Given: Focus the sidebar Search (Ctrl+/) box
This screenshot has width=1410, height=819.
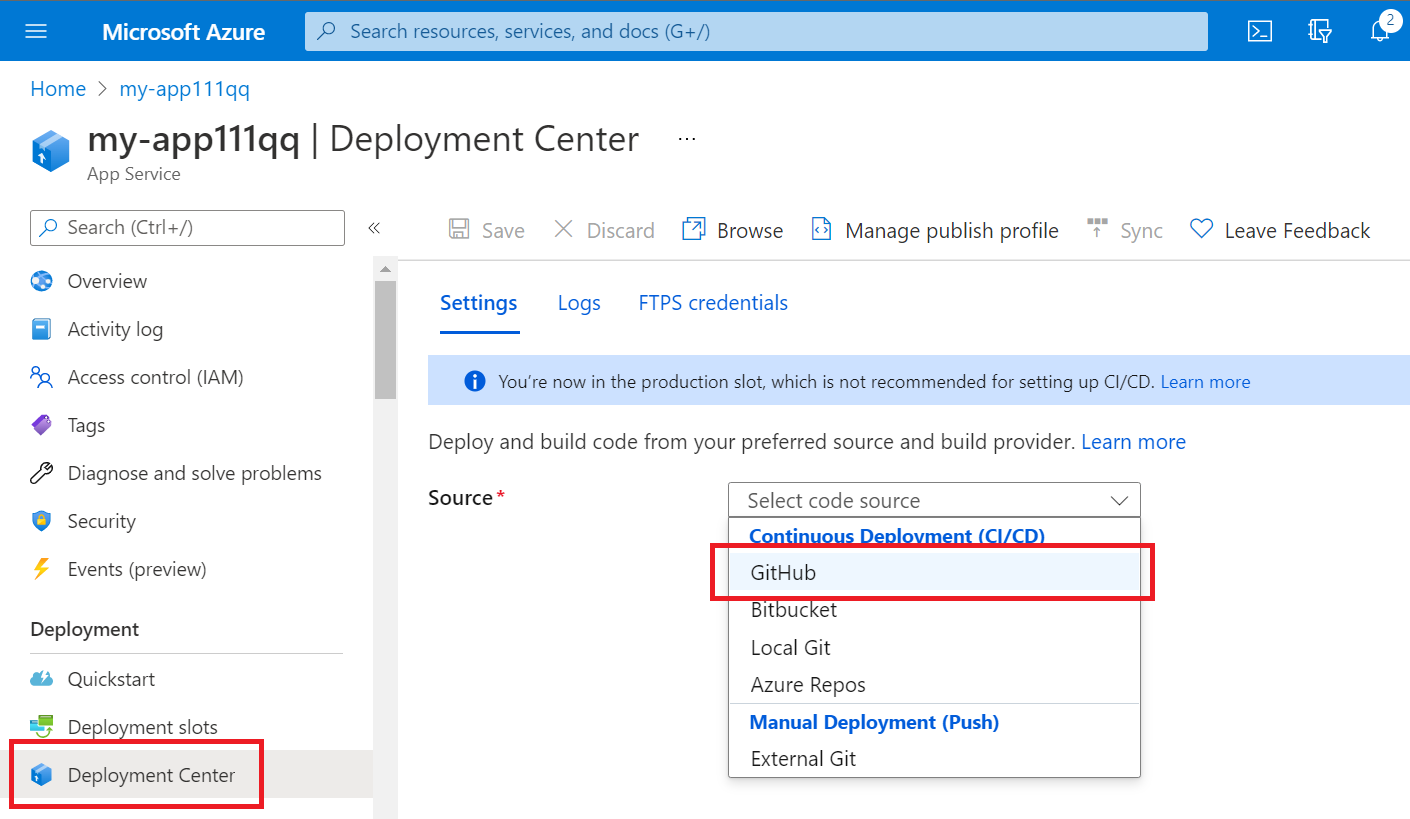Looking at the screenshot, I should (188, 228).
